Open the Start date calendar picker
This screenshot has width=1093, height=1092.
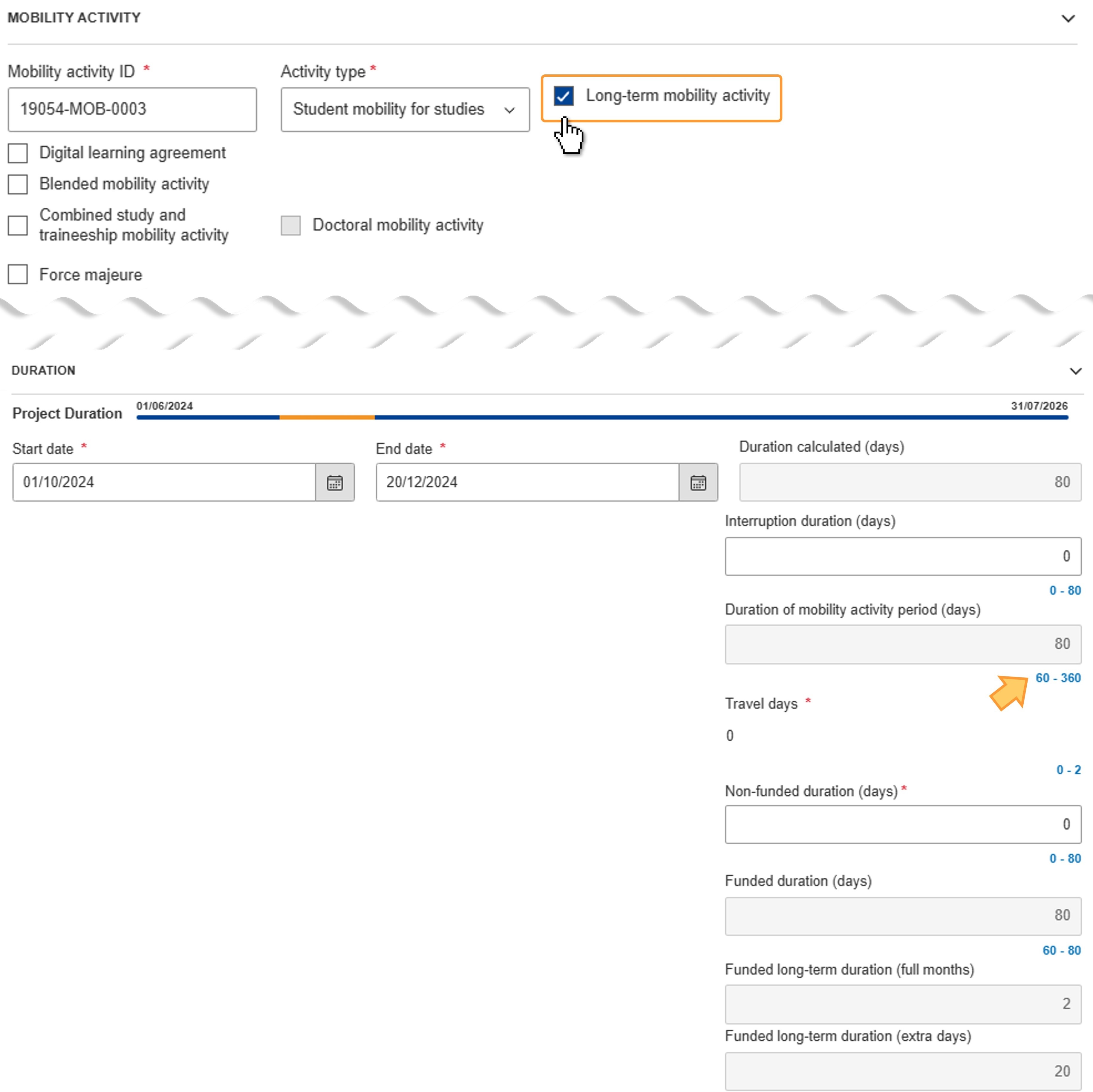335,482
